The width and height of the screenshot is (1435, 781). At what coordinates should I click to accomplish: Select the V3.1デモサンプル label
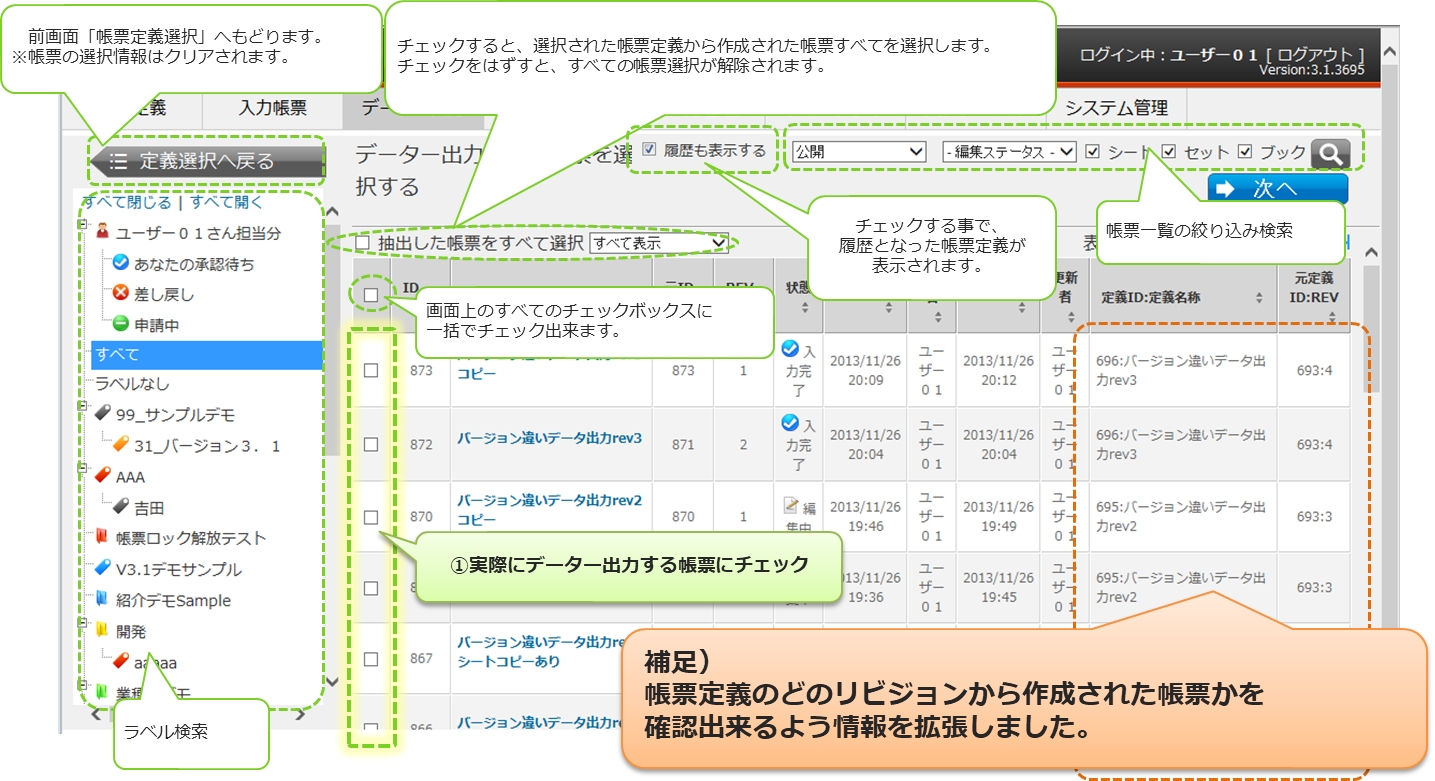tap(178, 569)
